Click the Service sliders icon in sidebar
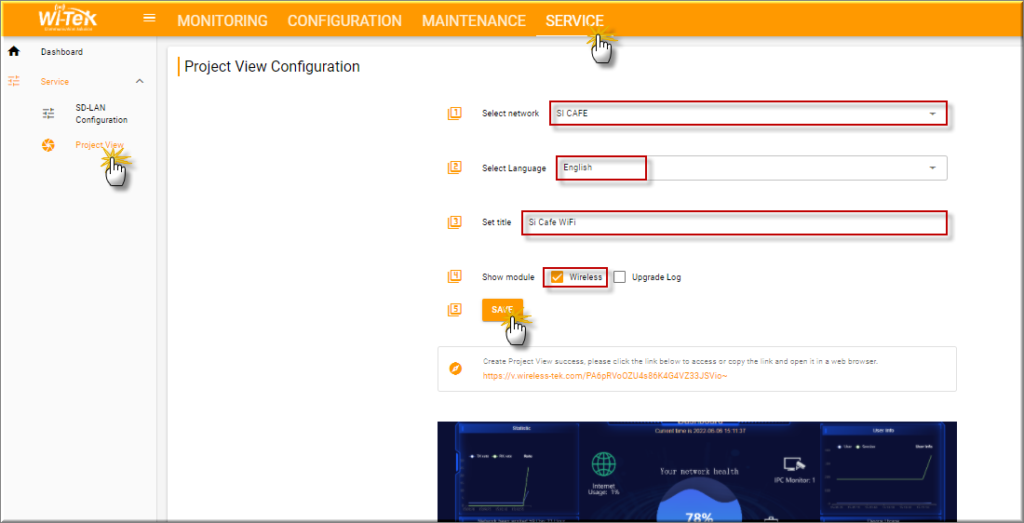Viewport: 1024px width, 523px height. (14, 81)
